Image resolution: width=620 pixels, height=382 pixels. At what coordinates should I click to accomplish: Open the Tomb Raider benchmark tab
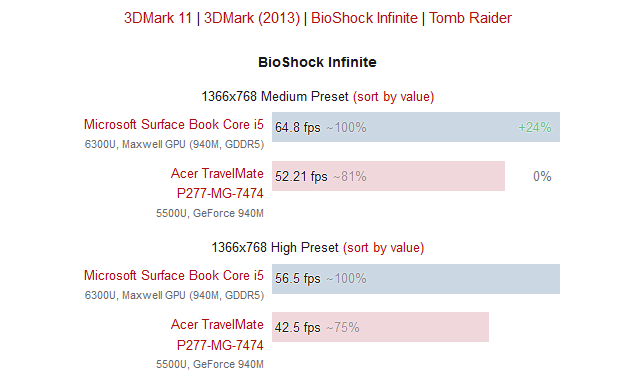tap(470, 18)
